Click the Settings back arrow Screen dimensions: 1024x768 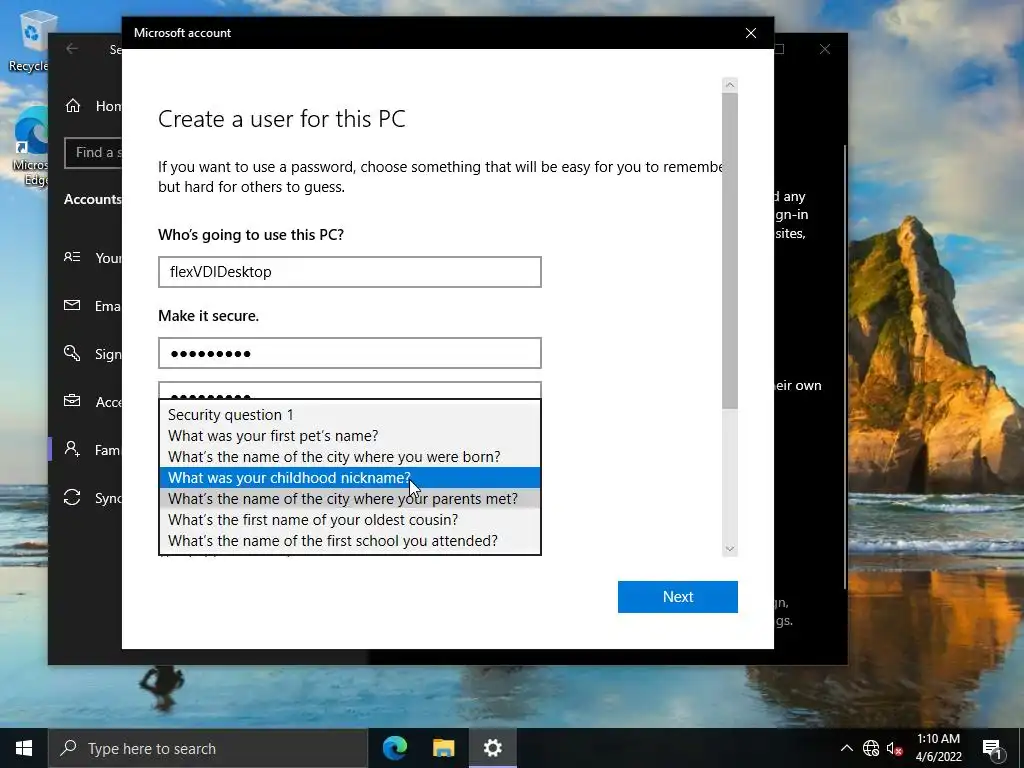click(x=72, y=49)
